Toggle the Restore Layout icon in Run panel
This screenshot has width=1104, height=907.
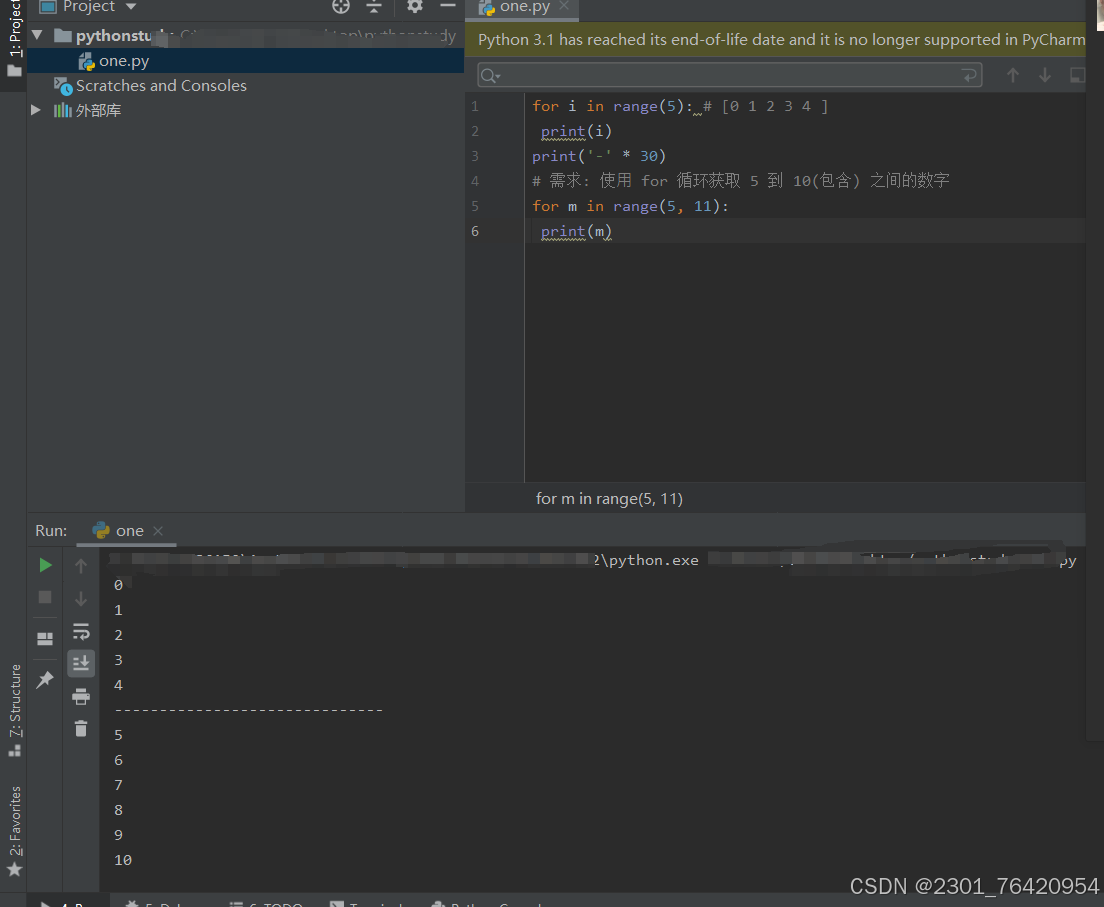point(44,638)
